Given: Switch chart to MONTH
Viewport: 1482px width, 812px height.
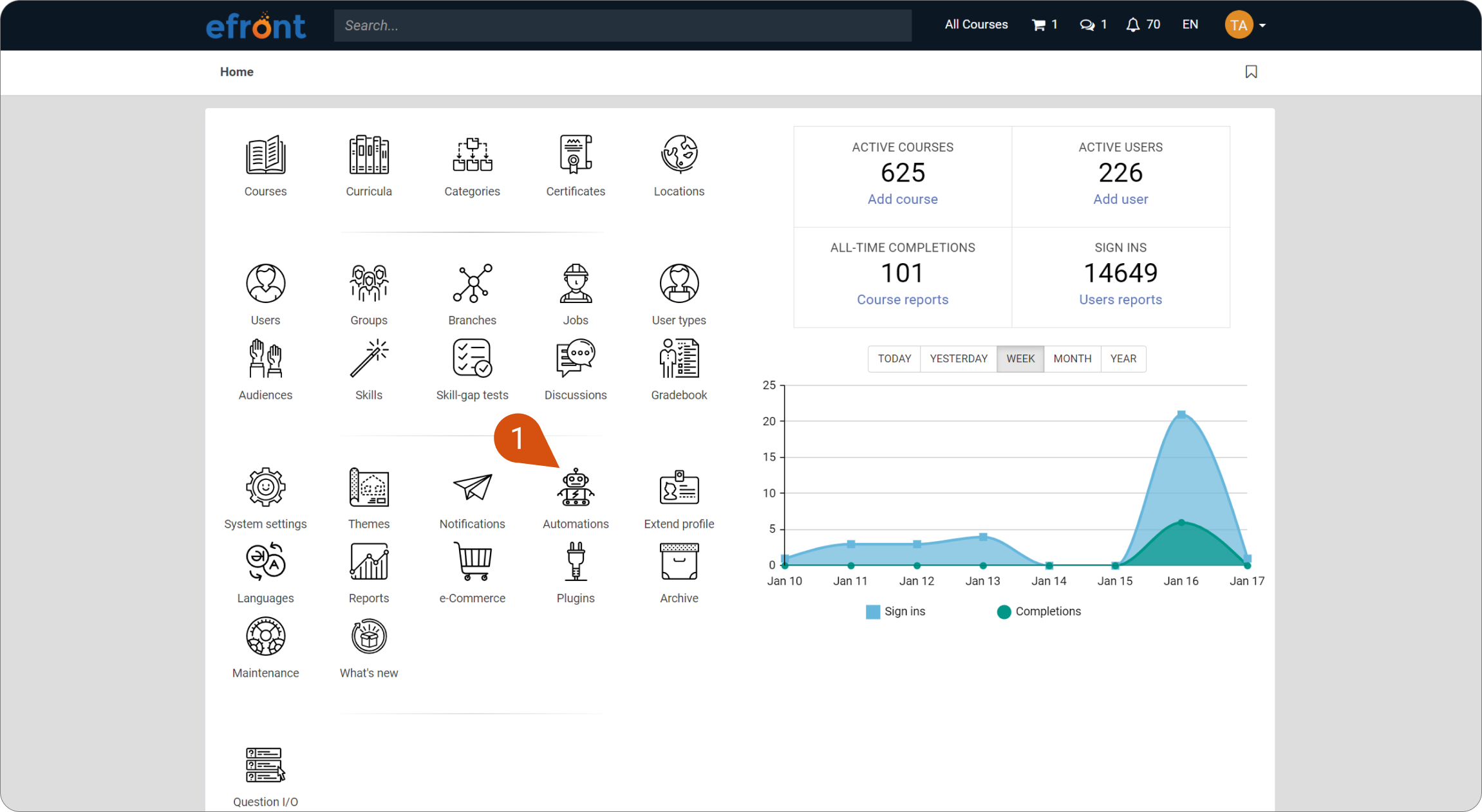Looking at the screenshot, I should pyautogui.click(x=1072, y=358).
